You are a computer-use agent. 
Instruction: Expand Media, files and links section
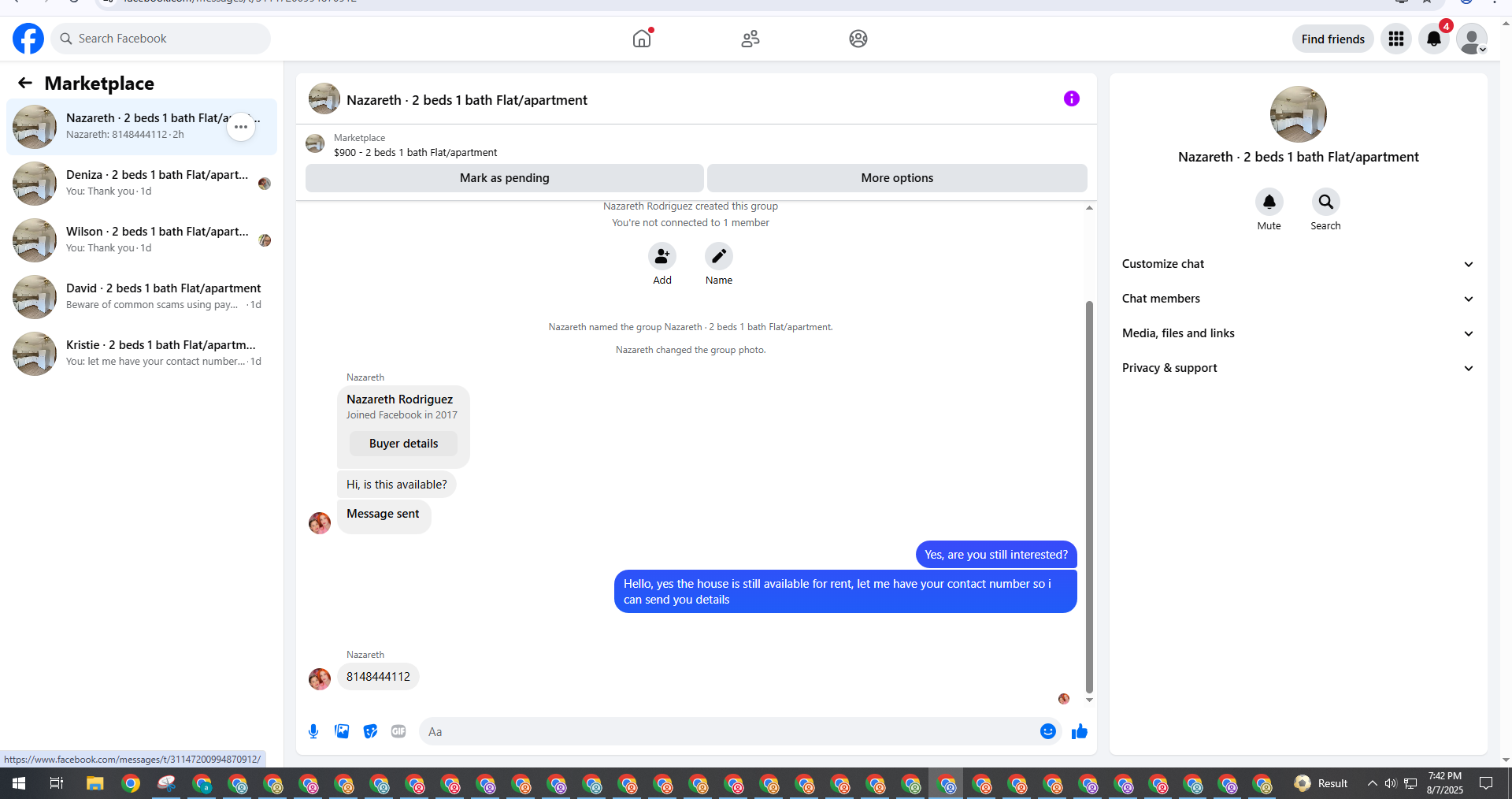click(x=1299, y=333)
